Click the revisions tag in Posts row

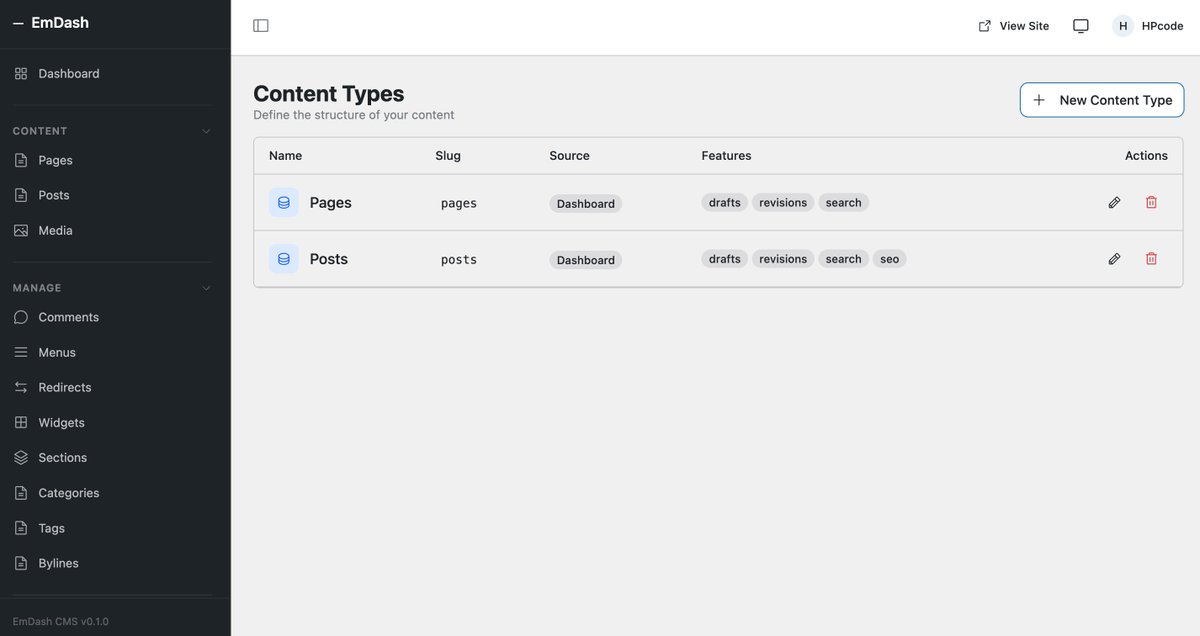(x=783, y=259)
